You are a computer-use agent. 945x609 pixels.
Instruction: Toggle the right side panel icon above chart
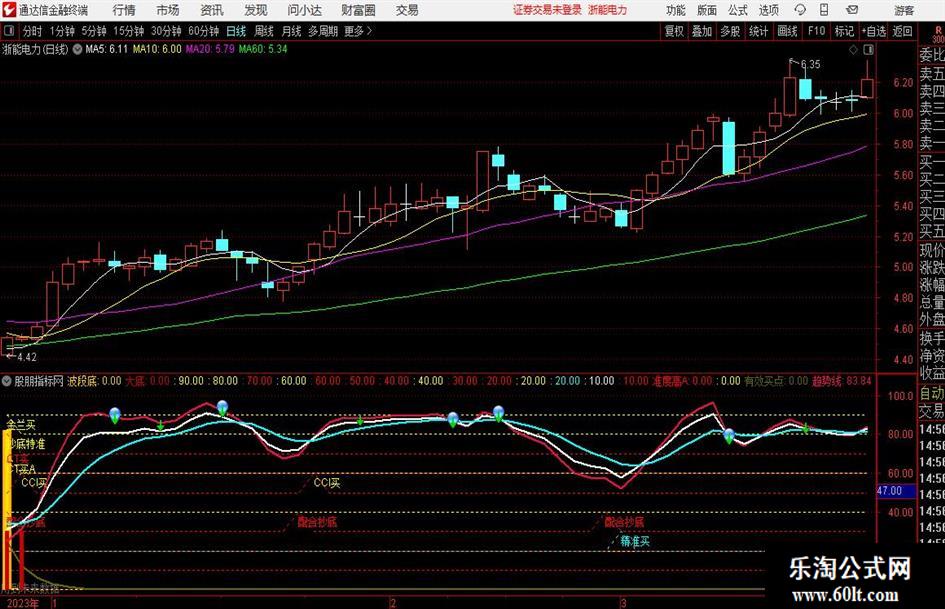click(868, 50)
